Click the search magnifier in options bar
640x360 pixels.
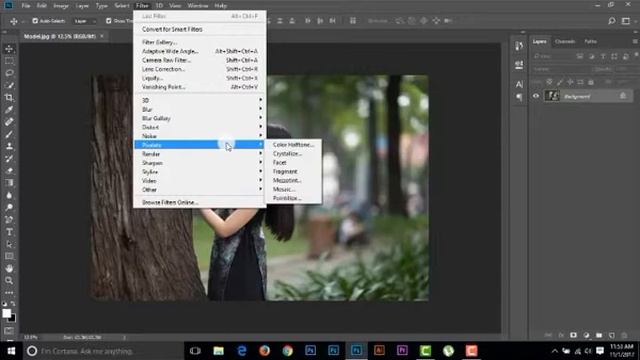[611, 21]
